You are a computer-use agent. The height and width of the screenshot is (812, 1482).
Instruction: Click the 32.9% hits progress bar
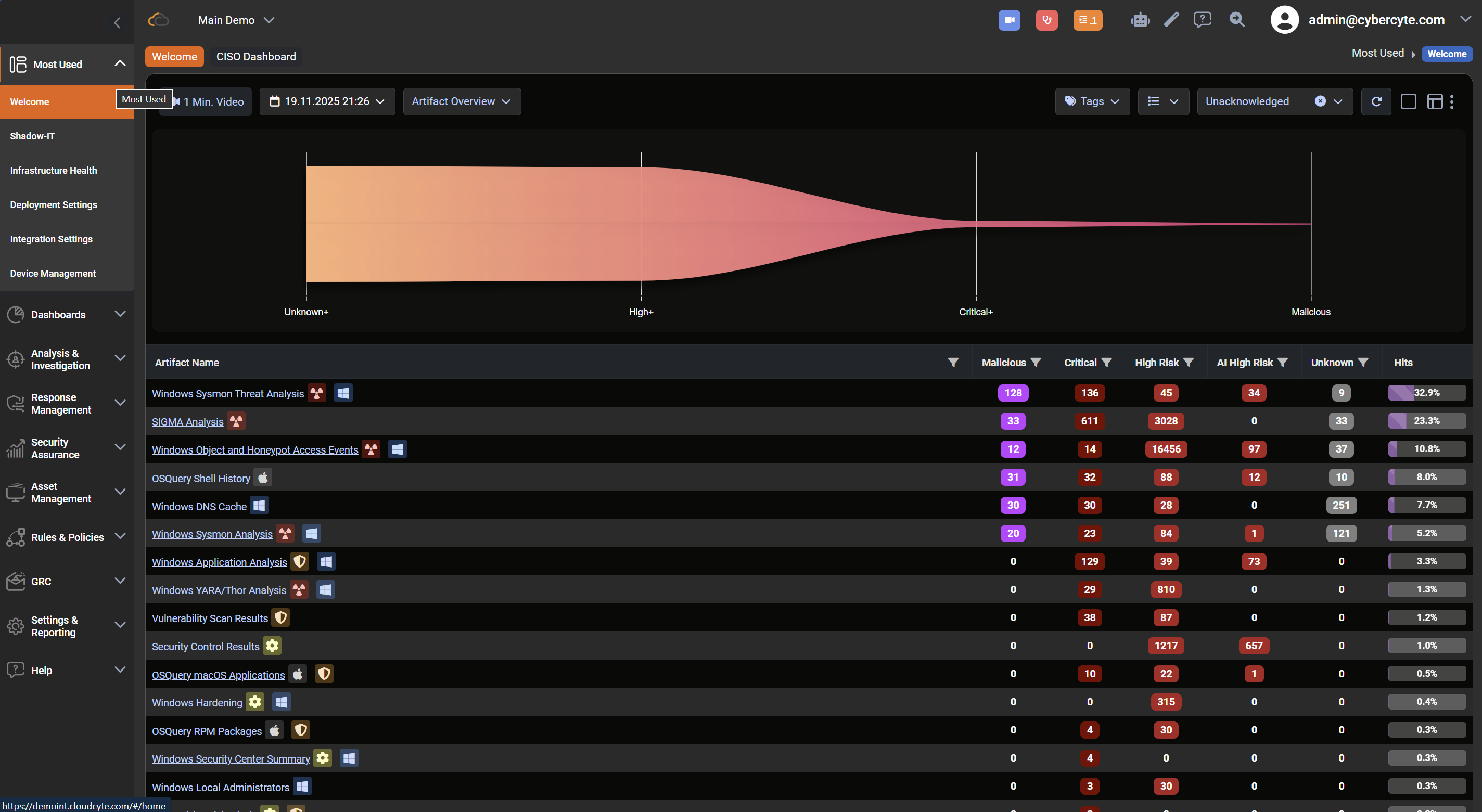point(1426,393)
